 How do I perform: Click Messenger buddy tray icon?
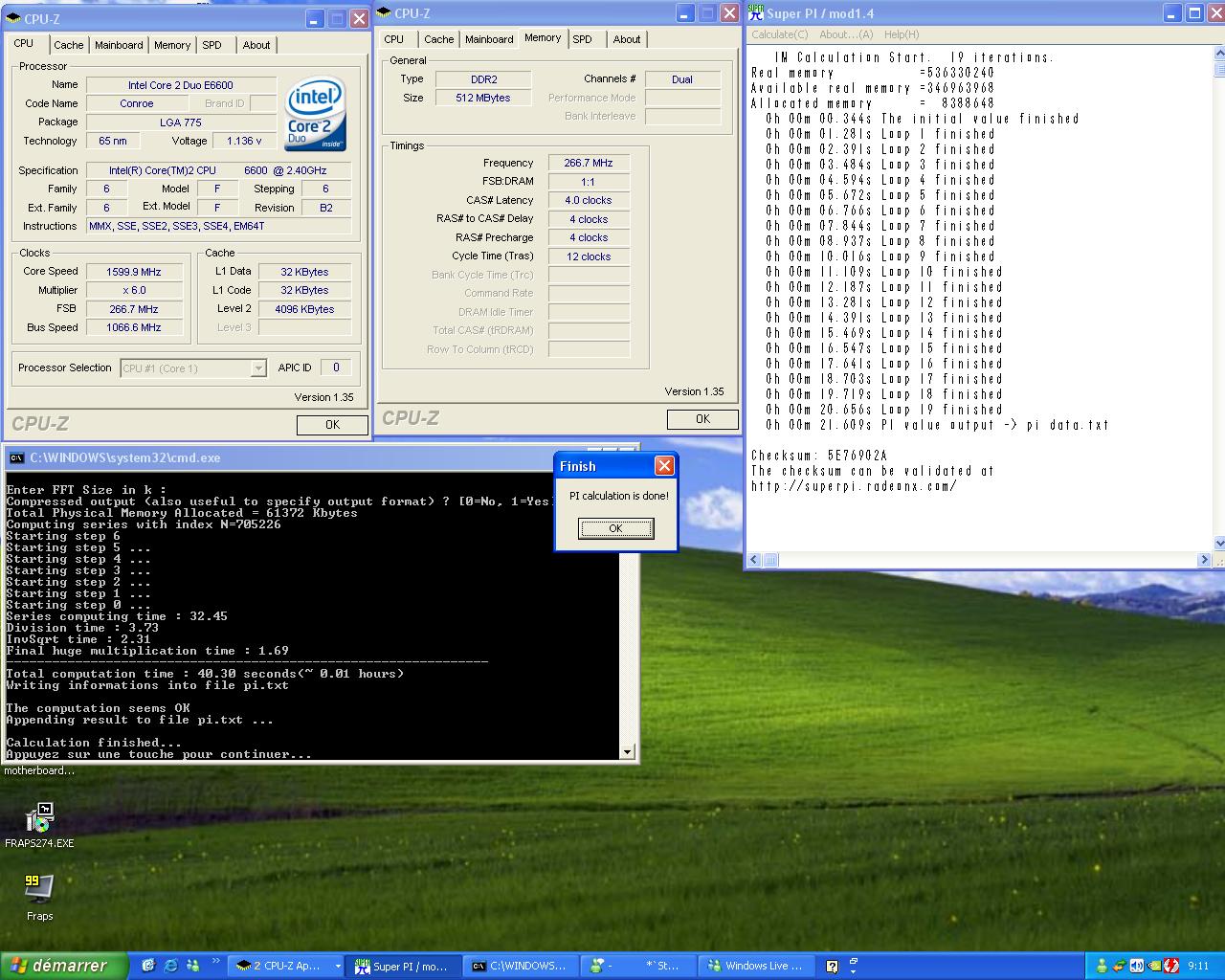coord(1102,966)
